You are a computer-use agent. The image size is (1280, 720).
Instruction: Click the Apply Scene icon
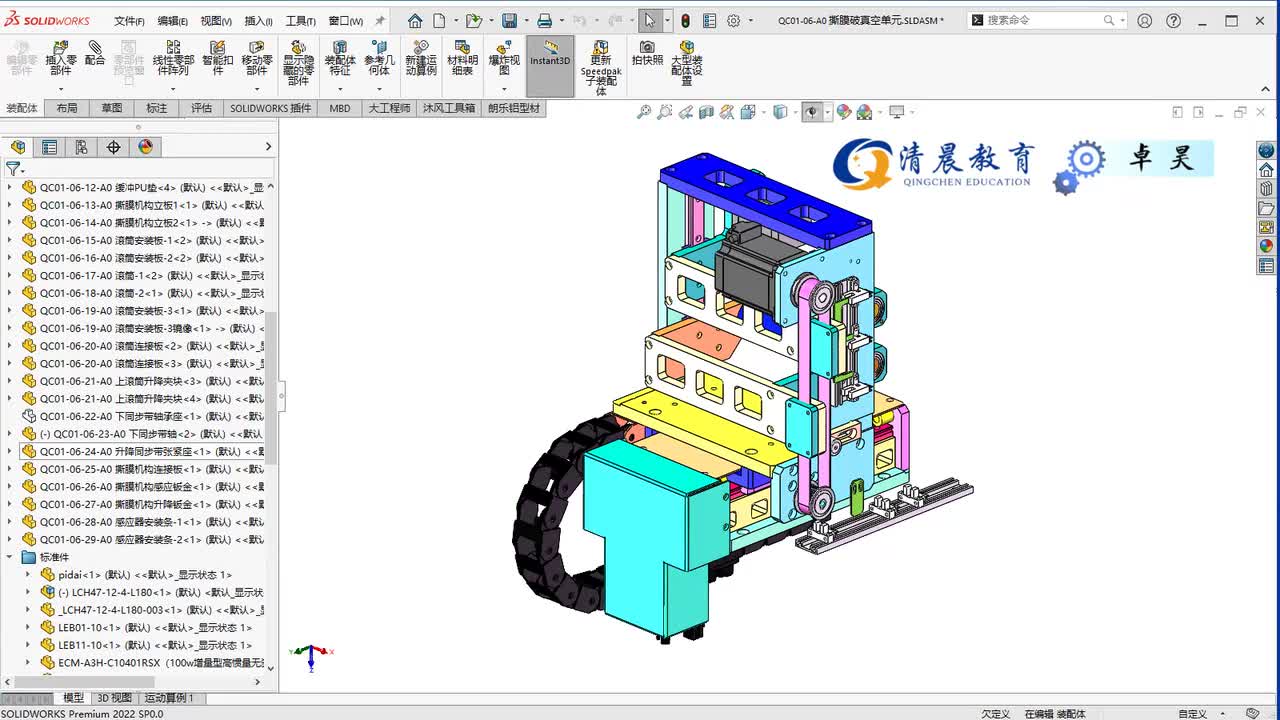pyautogui.click(x=864, y=112)
